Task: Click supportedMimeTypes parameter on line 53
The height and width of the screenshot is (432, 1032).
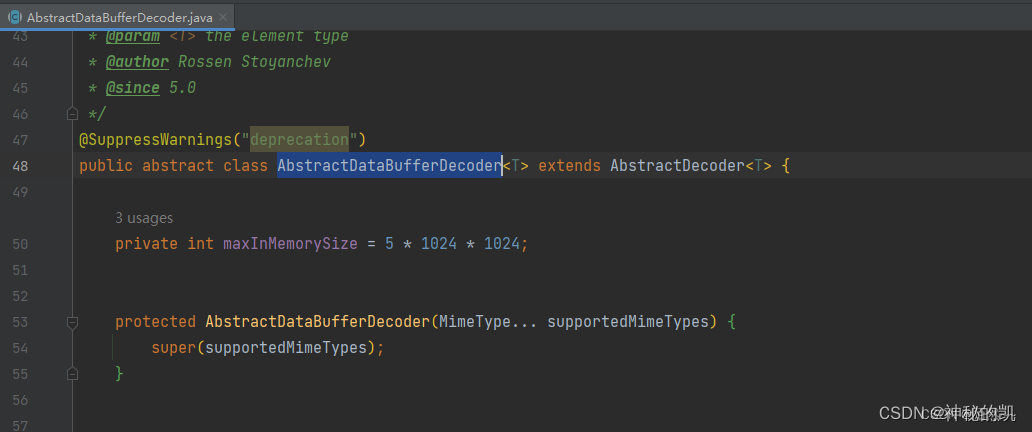Action: 628,322
